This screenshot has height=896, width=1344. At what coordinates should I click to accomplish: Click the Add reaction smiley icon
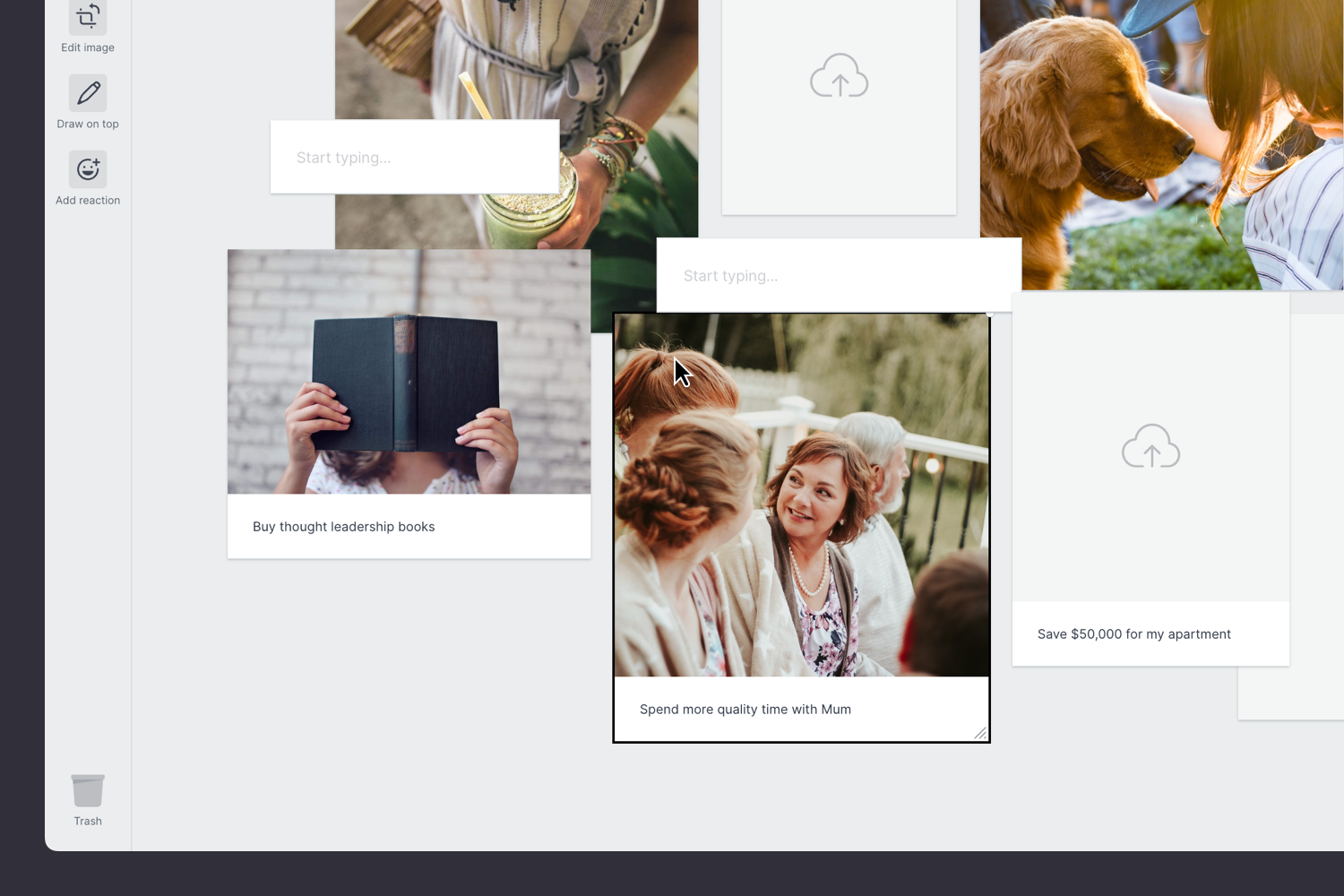click(88, 169)
